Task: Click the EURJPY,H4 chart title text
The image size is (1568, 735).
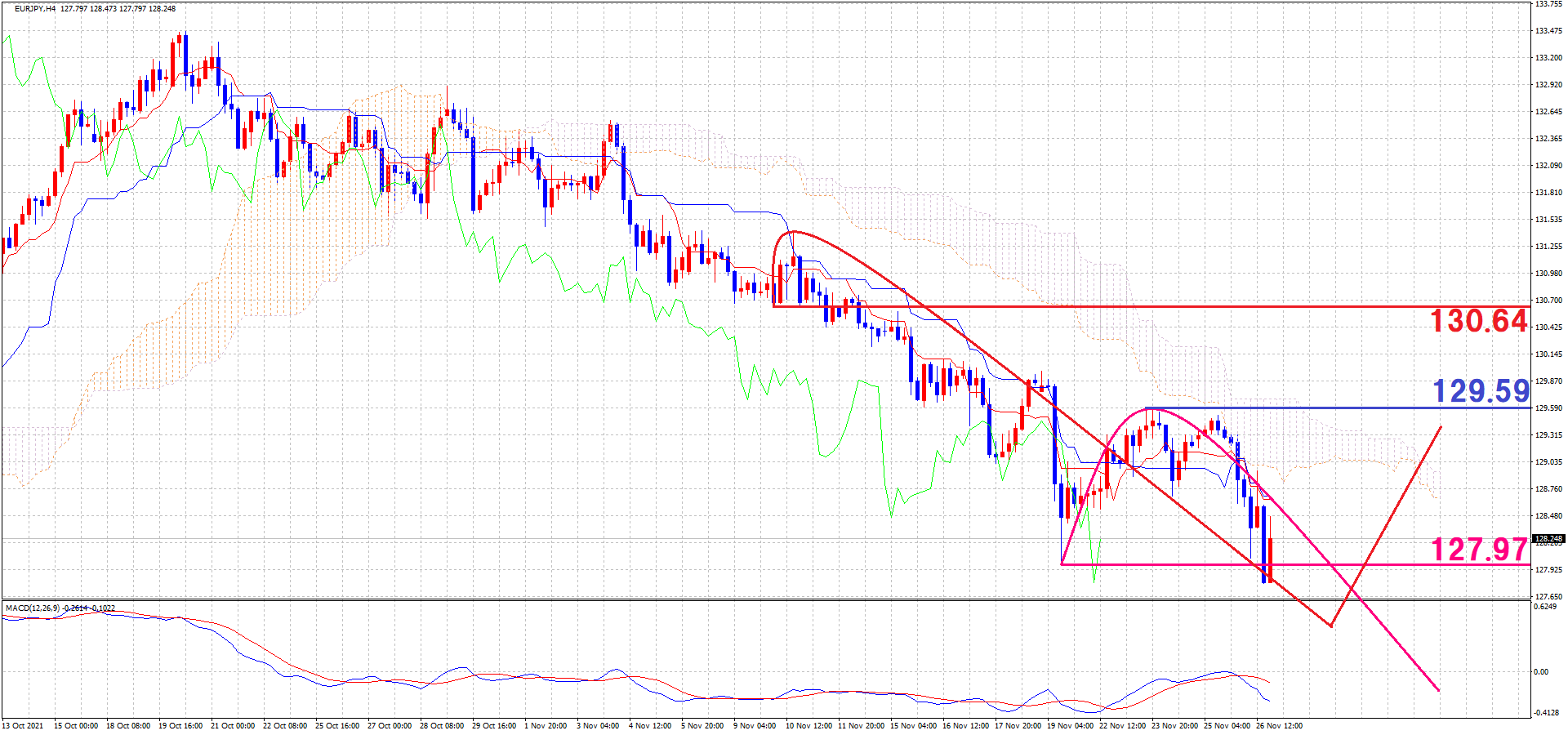Action: 35,9
